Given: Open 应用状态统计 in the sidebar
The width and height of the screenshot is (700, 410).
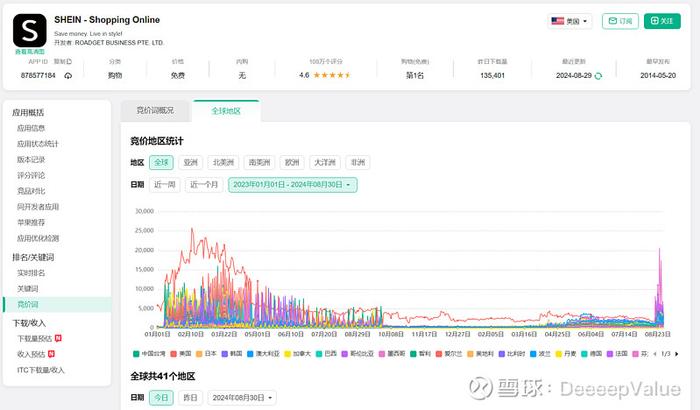Looking at the screenshot, I should coord(38,144).
